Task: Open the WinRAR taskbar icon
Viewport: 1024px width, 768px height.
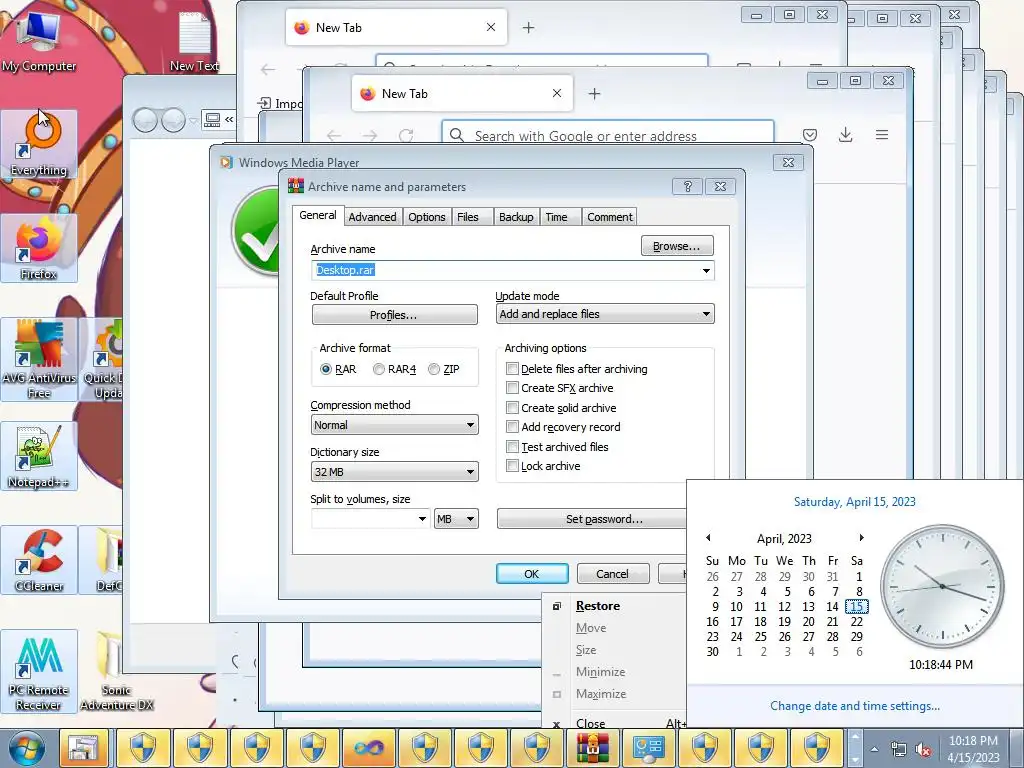Action: pos(593,748)
